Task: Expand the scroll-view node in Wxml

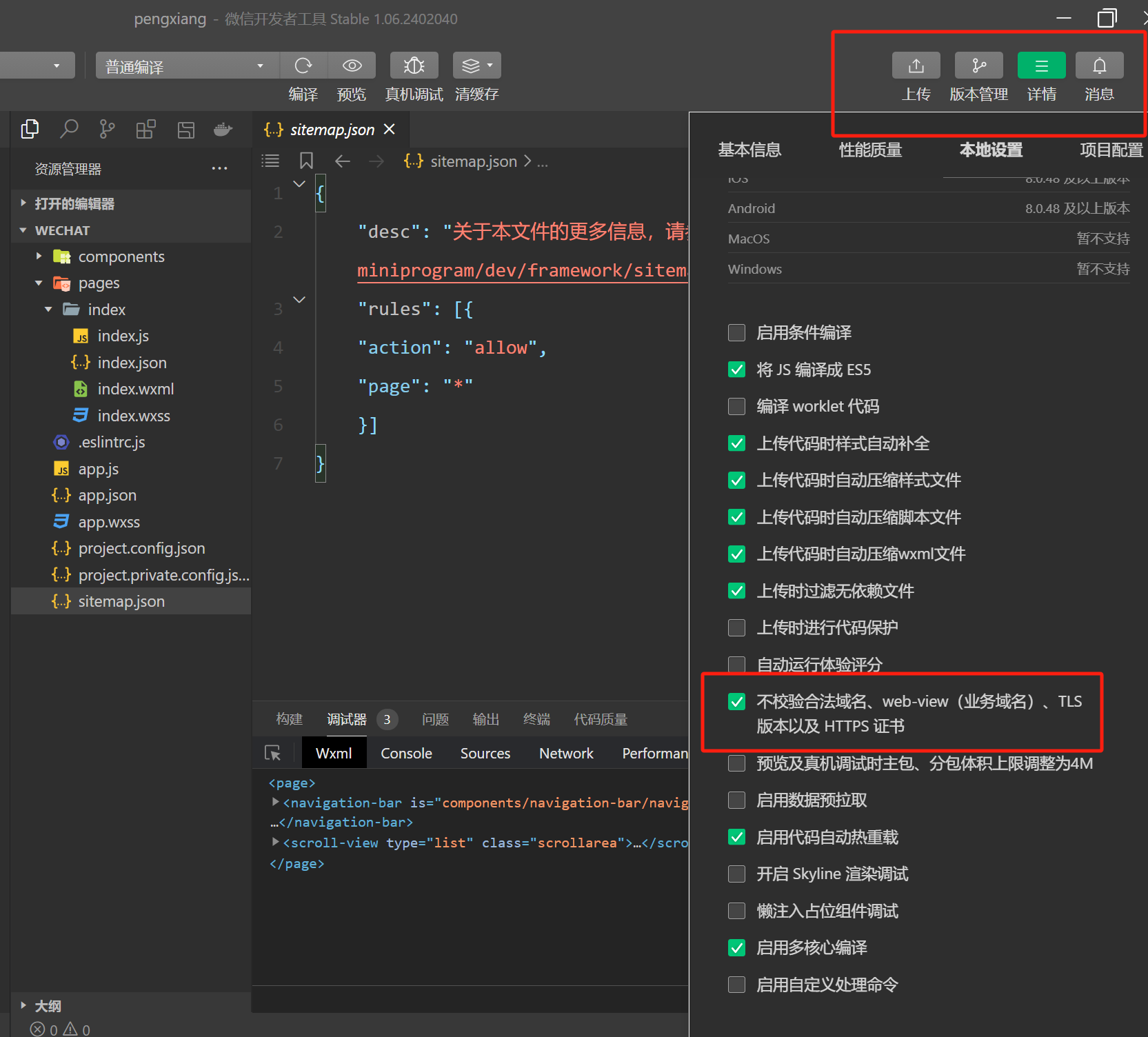Action: (276, 842)
